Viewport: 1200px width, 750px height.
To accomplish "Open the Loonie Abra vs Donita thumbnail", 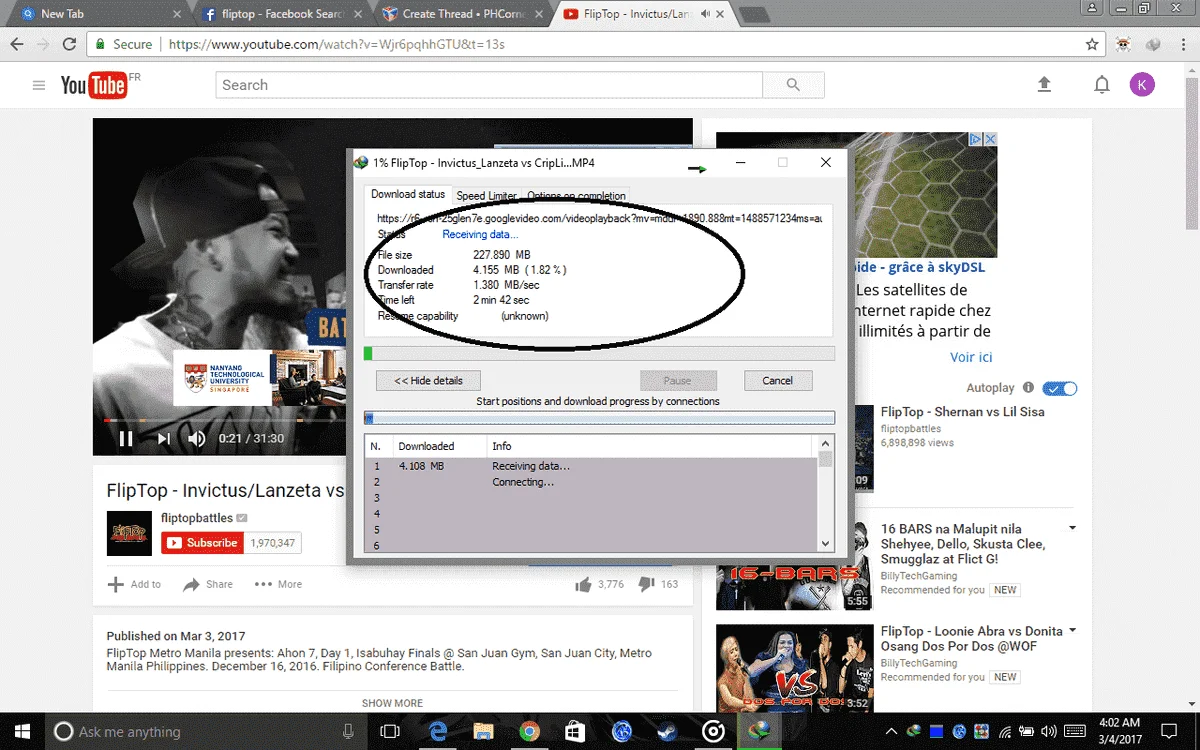I will point(794,669).
